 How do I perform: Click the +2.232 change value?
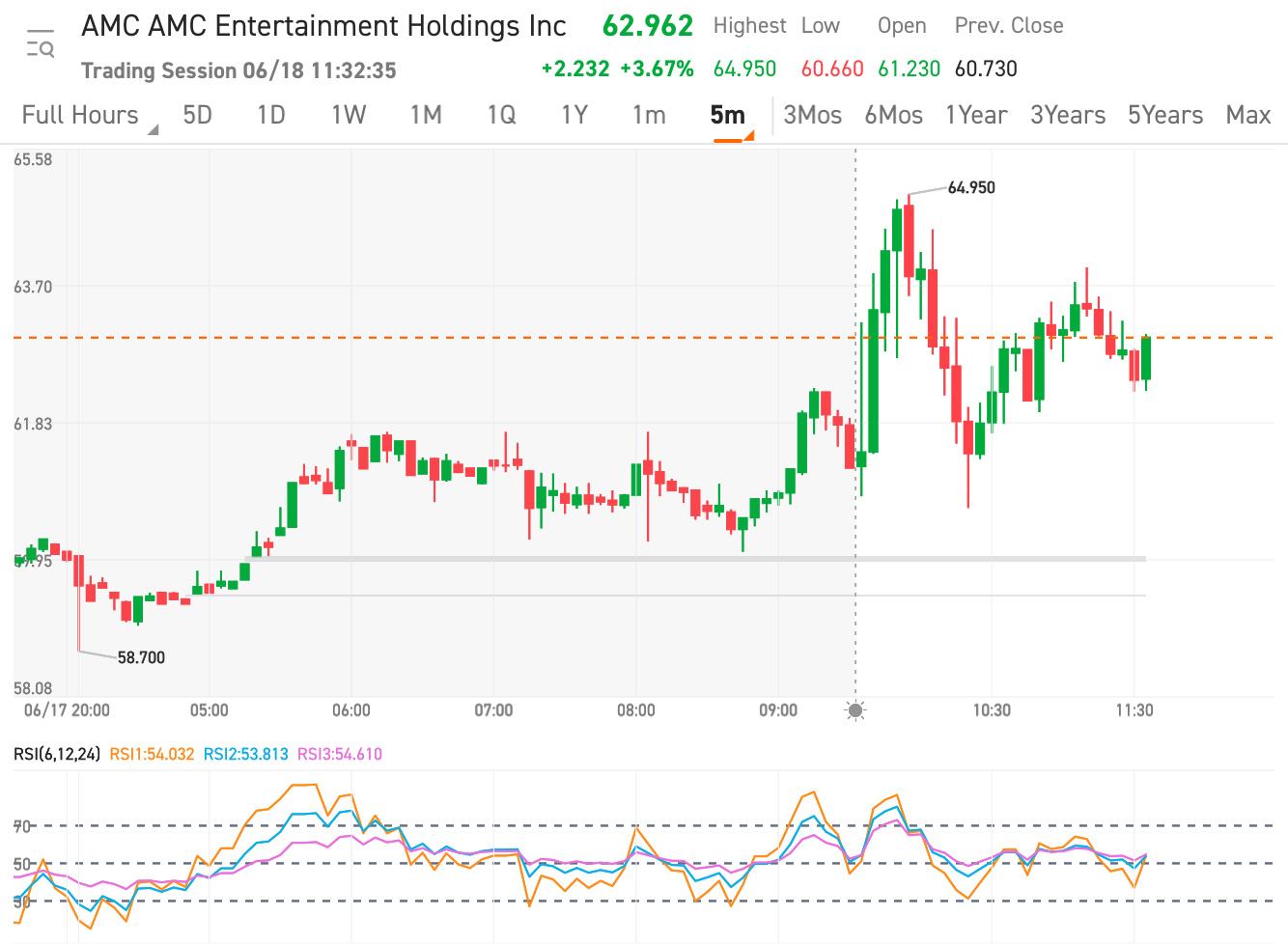point(575,69)
